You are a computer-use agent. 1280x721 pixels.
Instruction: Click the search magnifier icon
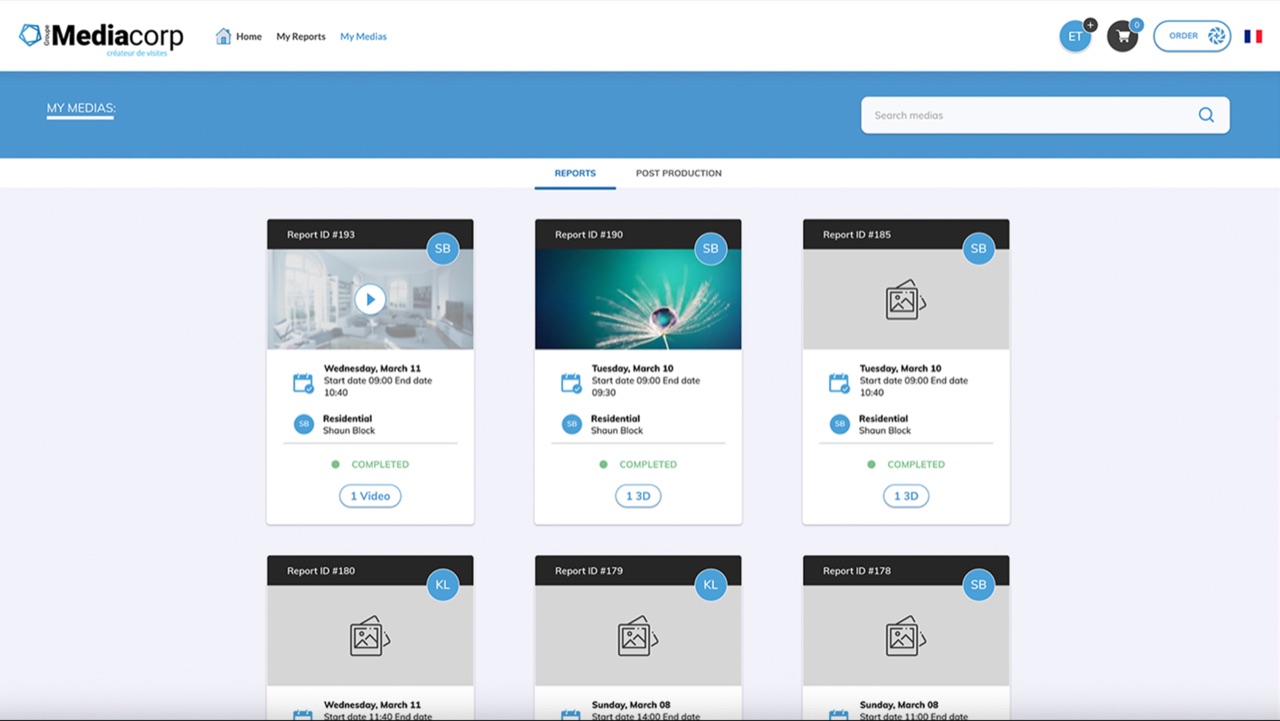[1206, 115]
